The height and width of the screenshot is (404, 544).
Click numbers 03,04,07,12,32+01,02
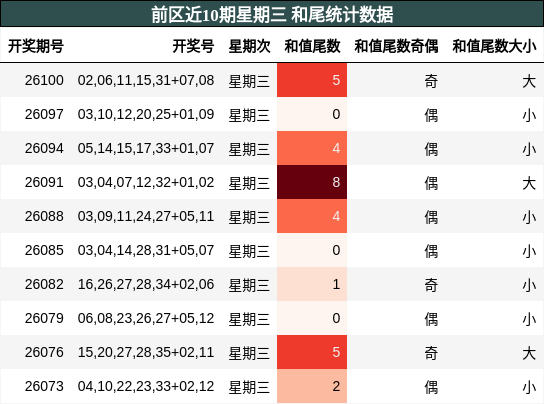pyautogui.click(x=146, y=183)
